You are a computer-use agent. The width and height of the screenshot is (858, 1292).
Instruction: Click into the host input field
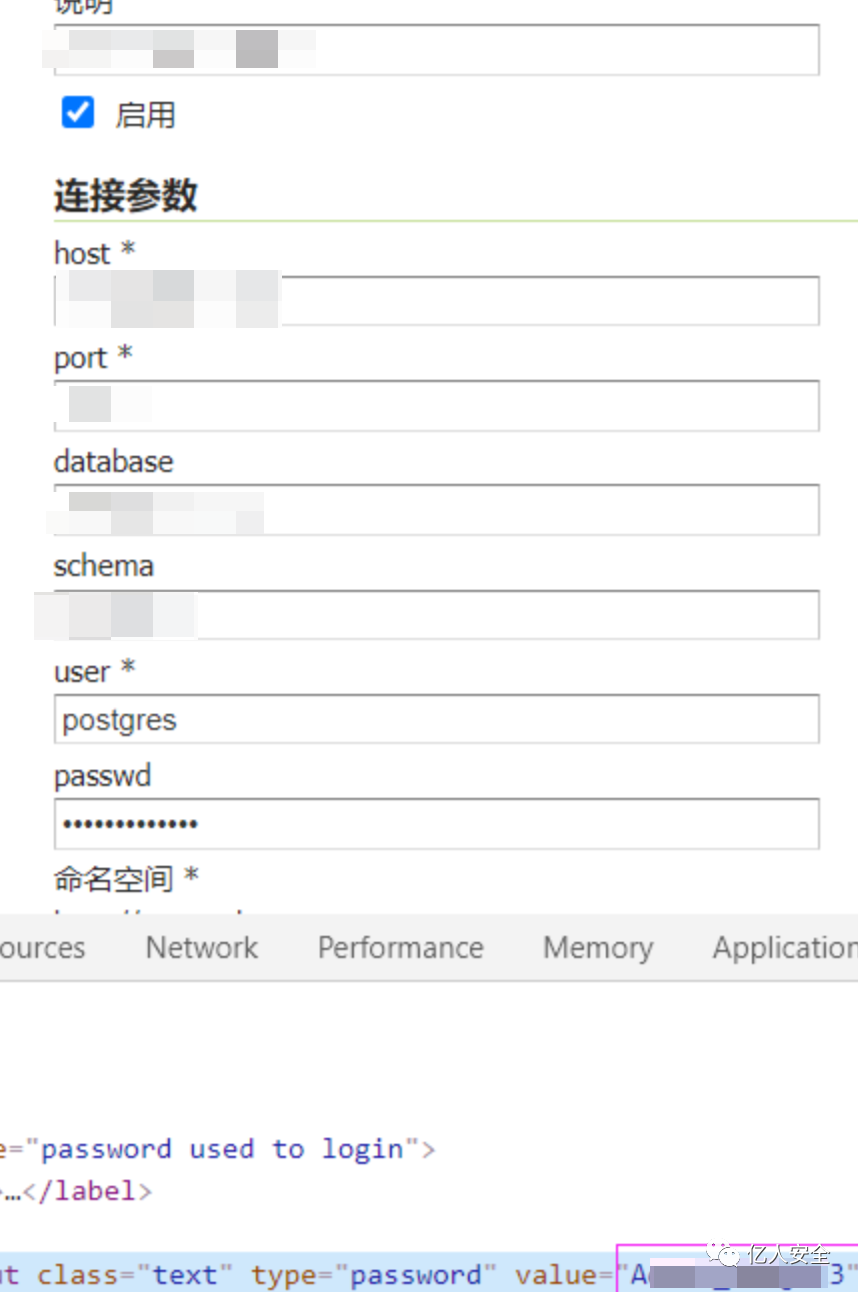[x=437, y=301]
